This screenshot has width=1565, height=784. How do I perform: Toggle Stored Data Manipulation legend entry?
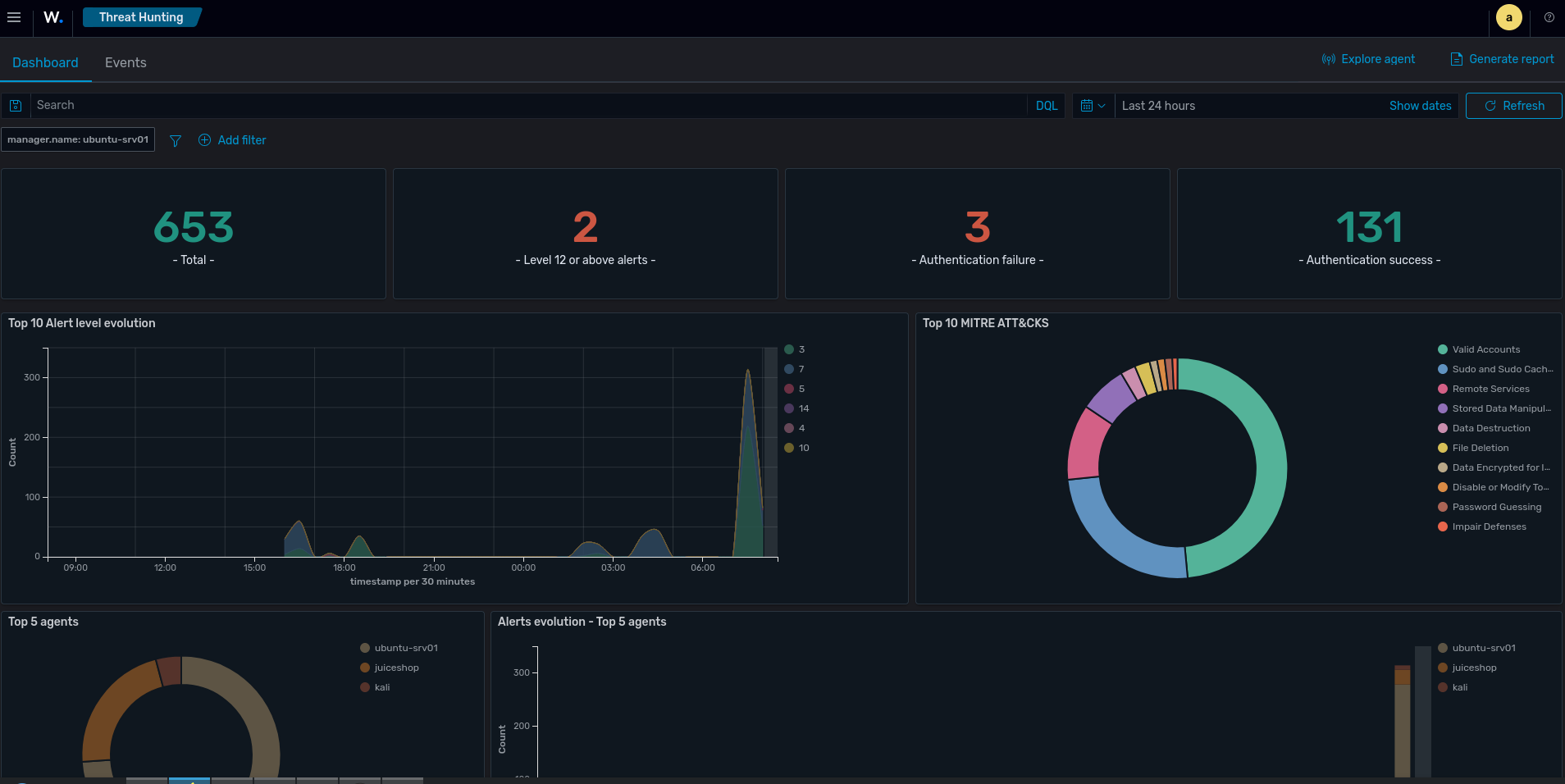(x=1494, y=408)
